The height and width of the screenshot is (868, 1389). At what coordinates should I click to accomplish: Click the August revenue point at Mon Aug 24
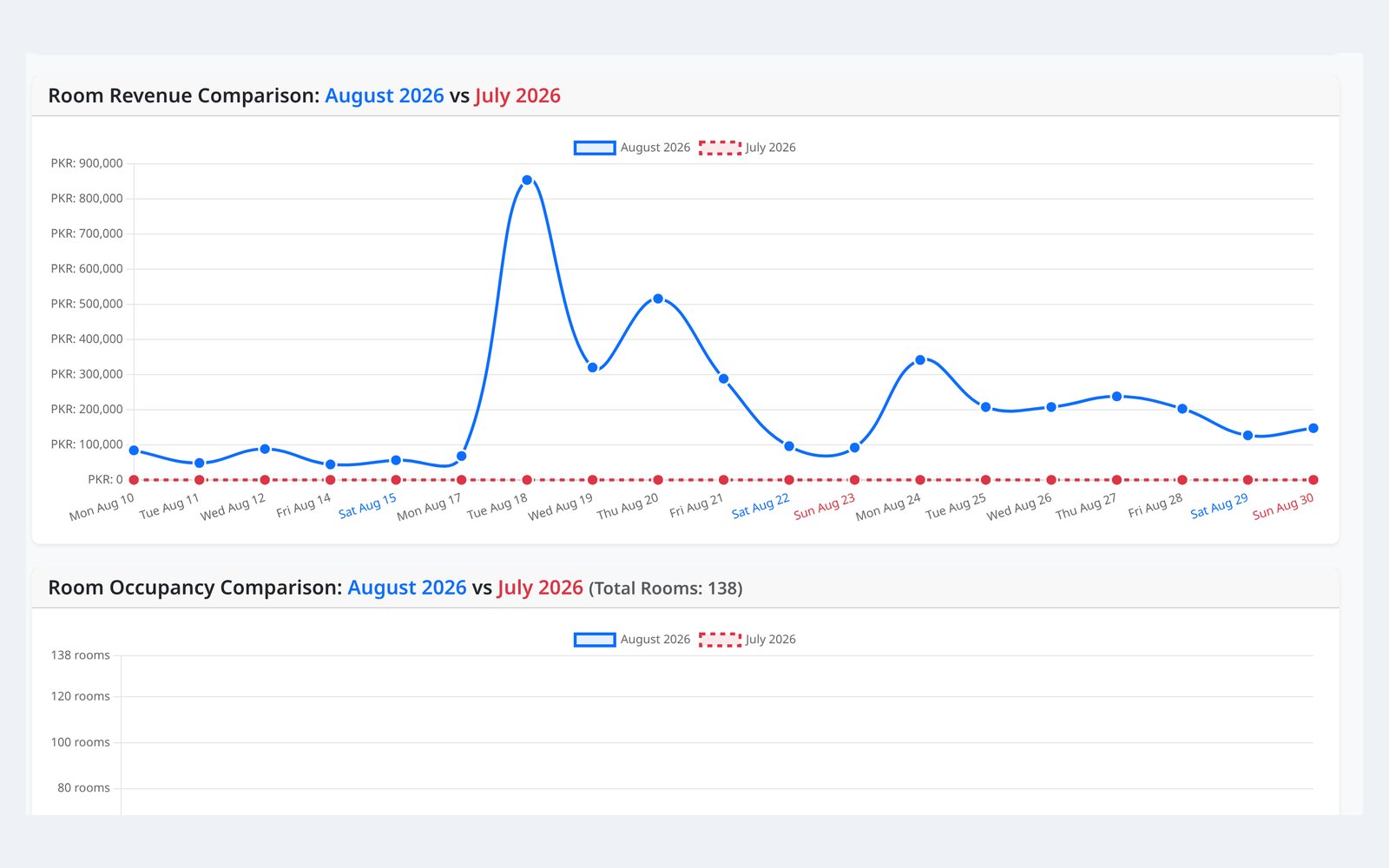click(x=920, y=360)
